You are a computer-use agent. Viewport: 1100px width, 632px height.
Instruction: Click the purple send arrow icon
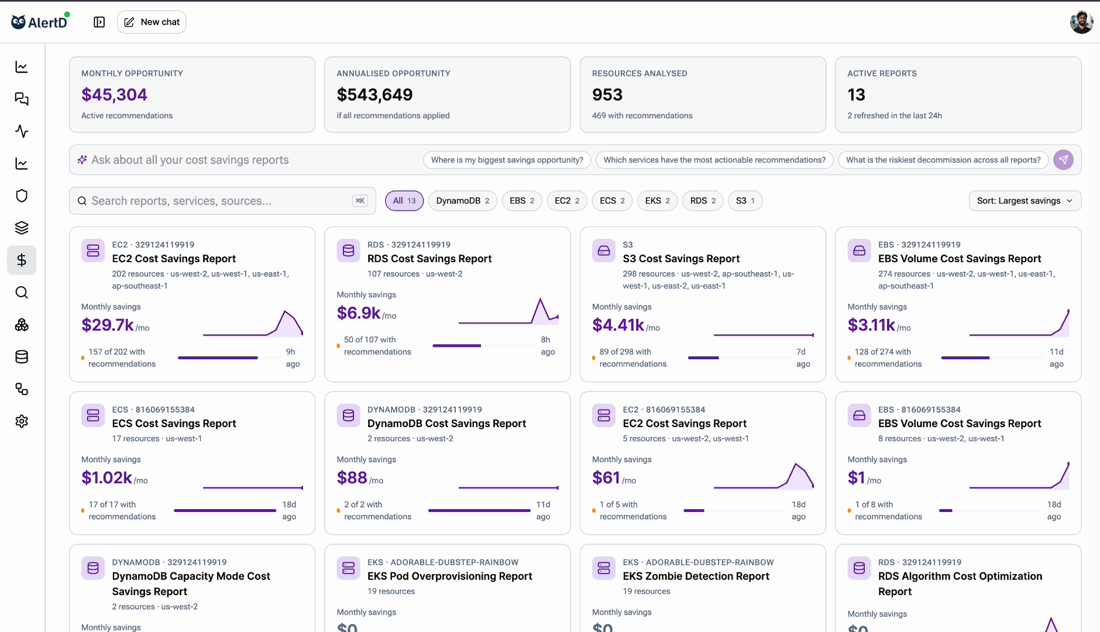pyautogui.click(x=1064, y=160)
